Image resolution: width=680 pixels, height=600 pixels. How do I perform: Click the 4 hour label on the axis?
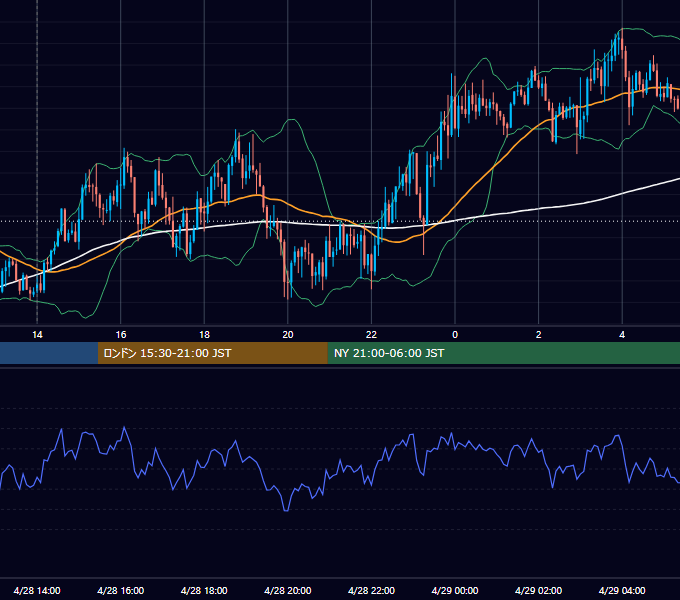coord(622,335)
